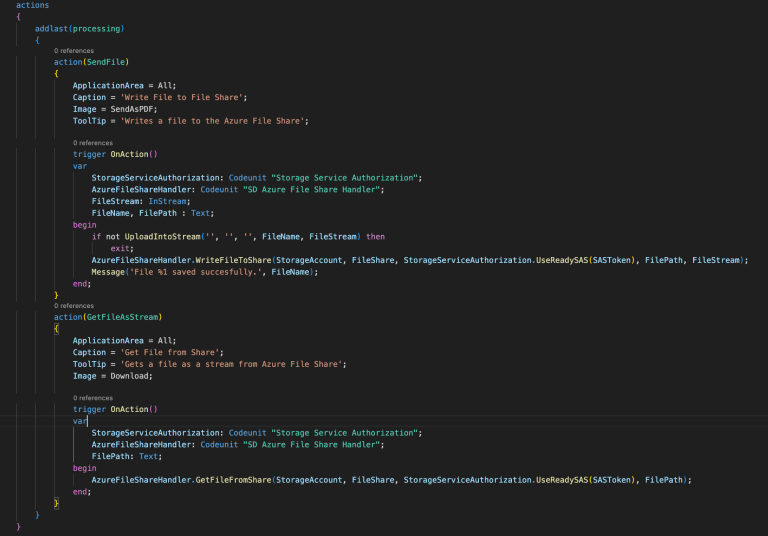Click '0 references' above action(GetFileAsStream)
This screenshot has height=536, width=768.
click(x=73, y=306)
